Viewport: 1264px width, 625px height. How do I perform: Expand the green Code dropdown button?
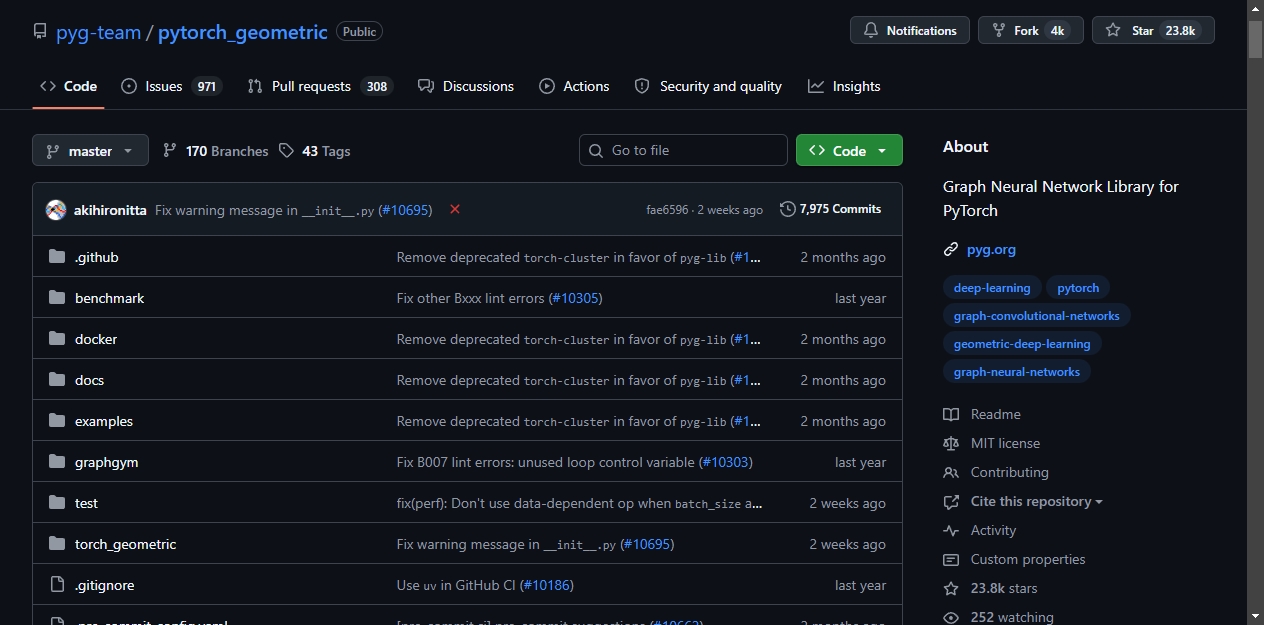click(849, 150)
